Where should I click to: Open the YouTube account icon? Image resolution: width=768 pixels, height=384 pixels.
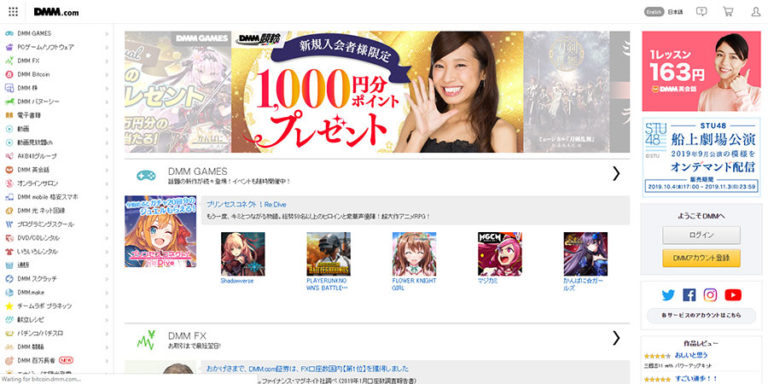733,295
